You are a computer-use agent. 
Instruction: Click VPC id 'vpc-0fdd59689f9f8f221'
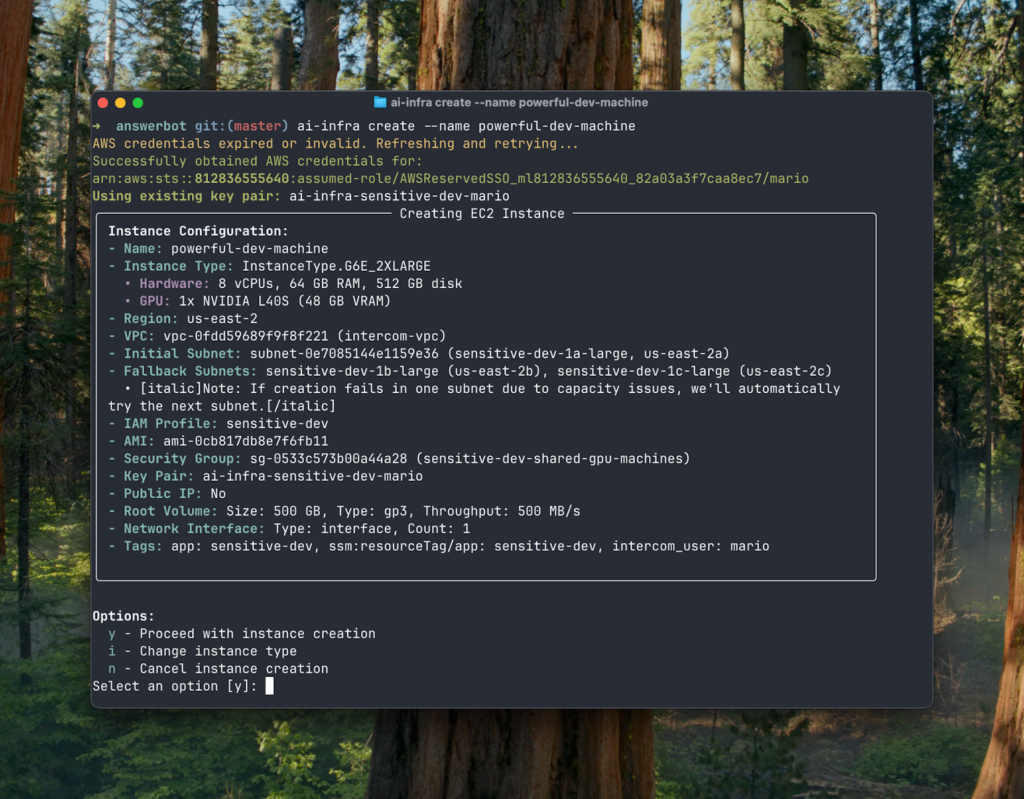[x=246, y=336]
